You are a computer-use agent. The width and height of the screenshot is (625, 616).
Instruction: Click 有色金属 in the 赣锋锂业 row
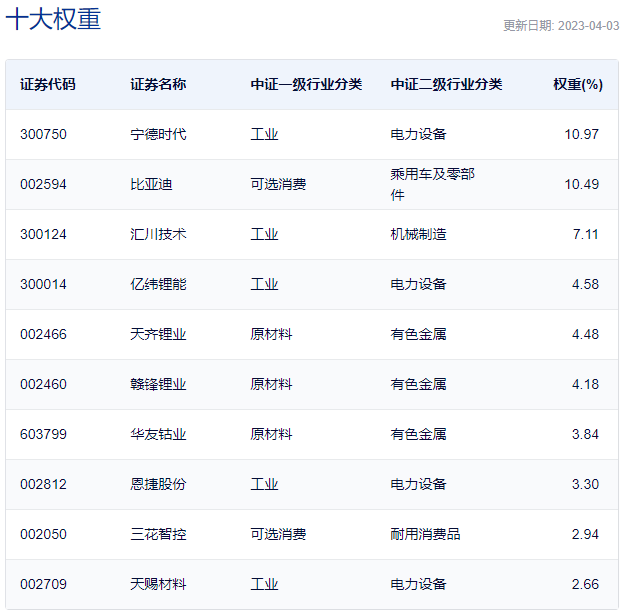coord(419,385)
